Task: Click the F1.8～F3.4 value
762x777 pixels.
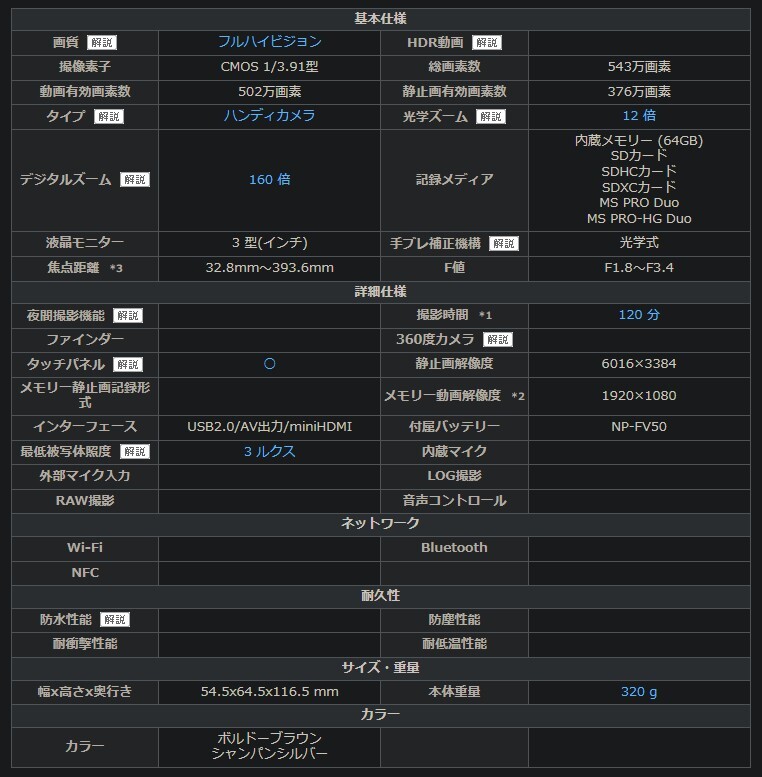Action: tap(639, 268)
